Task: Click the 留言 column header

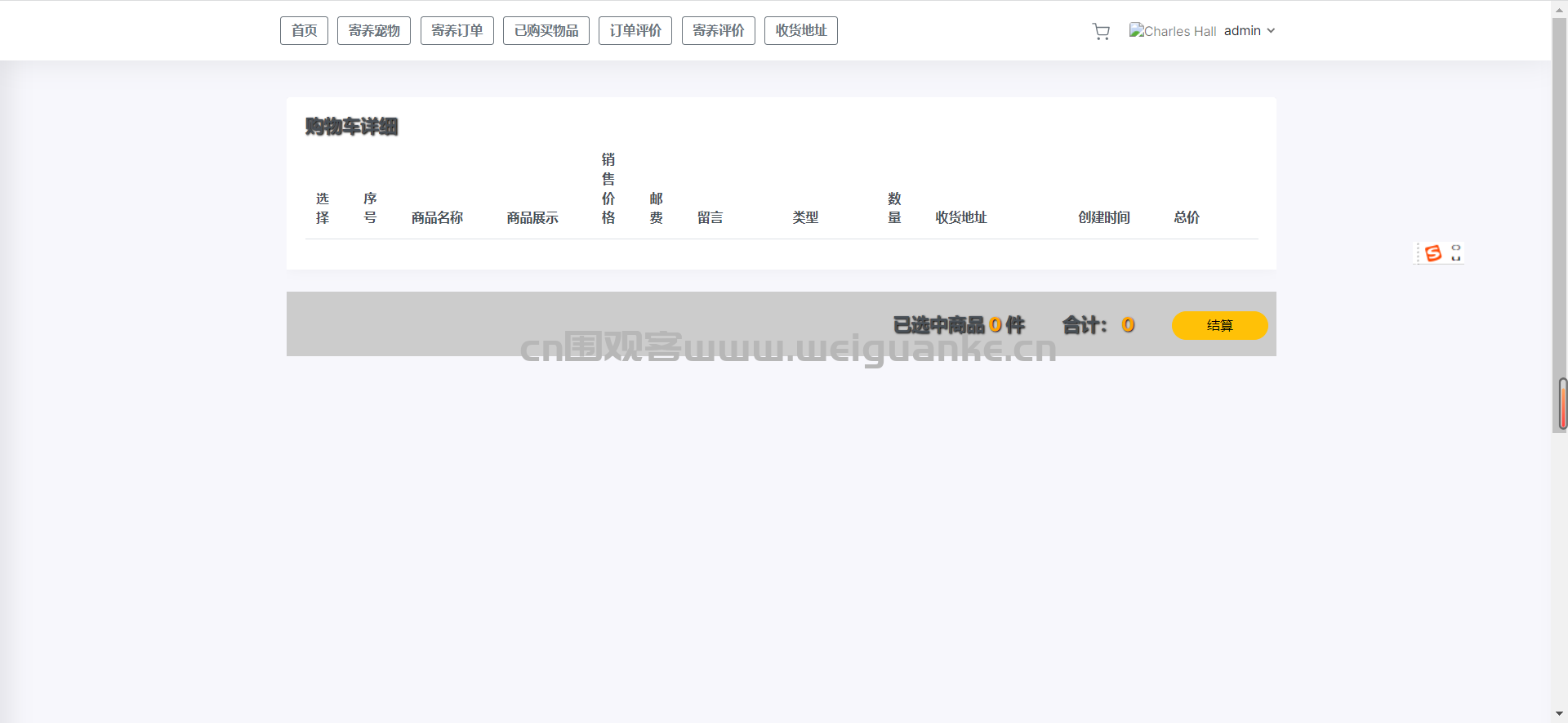Action: pos(710,217)
